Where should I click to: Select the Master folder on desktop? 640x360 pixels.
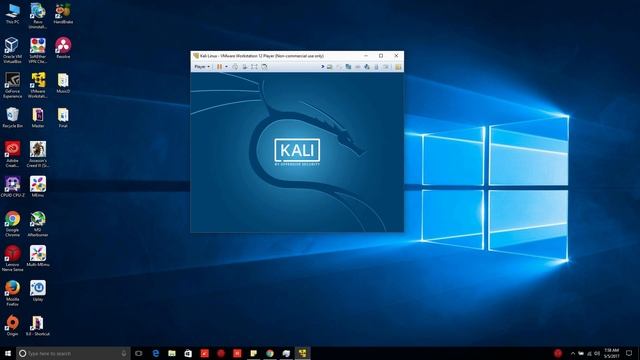(x=38, y=118)
